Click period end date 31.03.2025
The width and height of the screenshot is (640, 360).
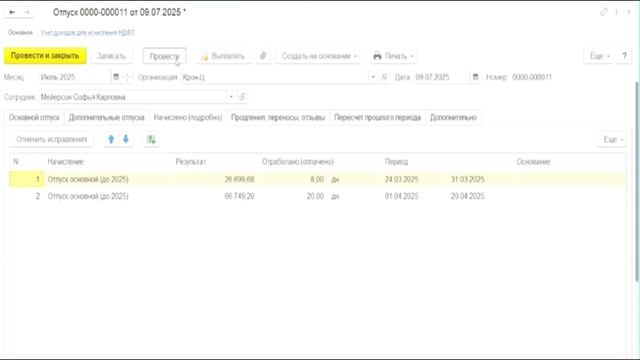[467, 179]
